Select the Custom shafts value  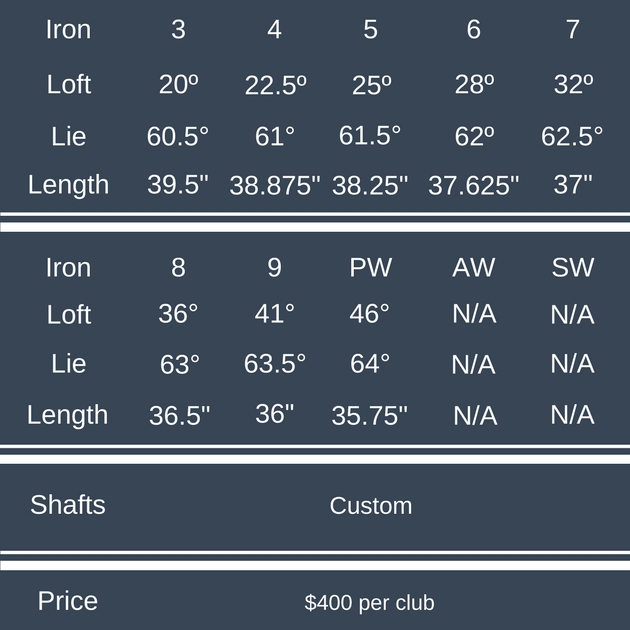(370, 506)
